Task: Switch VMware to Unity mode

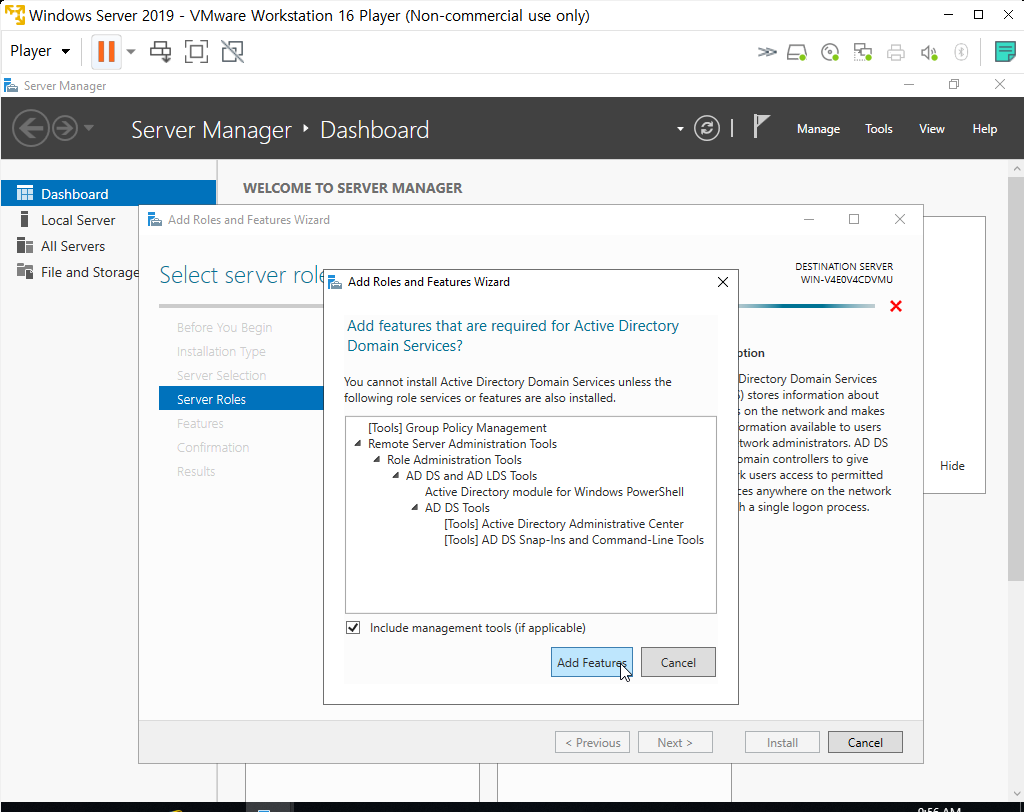Action: pos(232,52)
